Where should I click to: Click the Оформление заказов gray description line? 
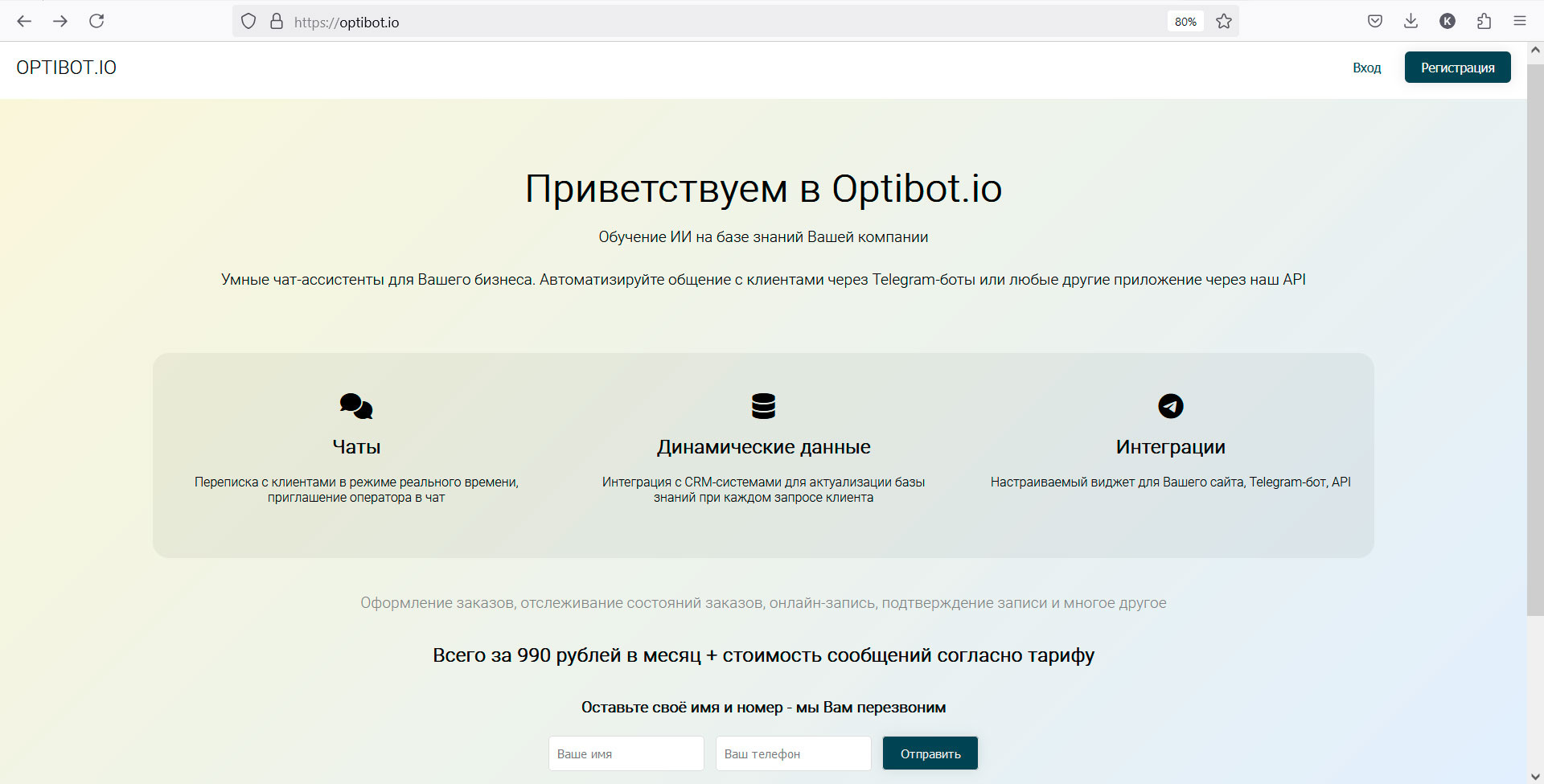click(x=763, y=603)
